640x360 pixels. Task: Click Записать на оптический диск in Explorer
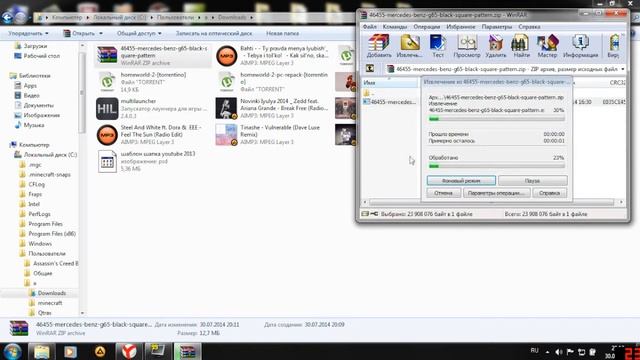214,33
